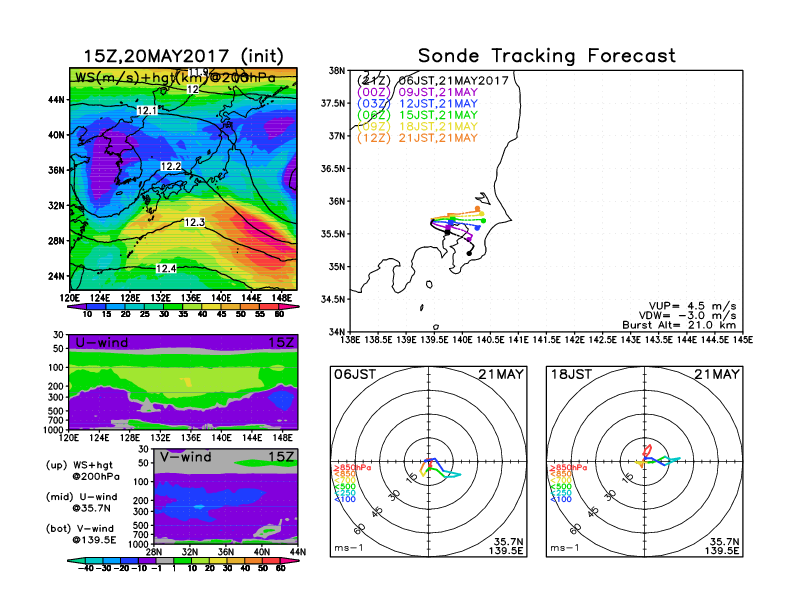Click the cyan wind trace tip in 06JST hodograph
This screenshot has height=612, width=792.
point(460,474)
